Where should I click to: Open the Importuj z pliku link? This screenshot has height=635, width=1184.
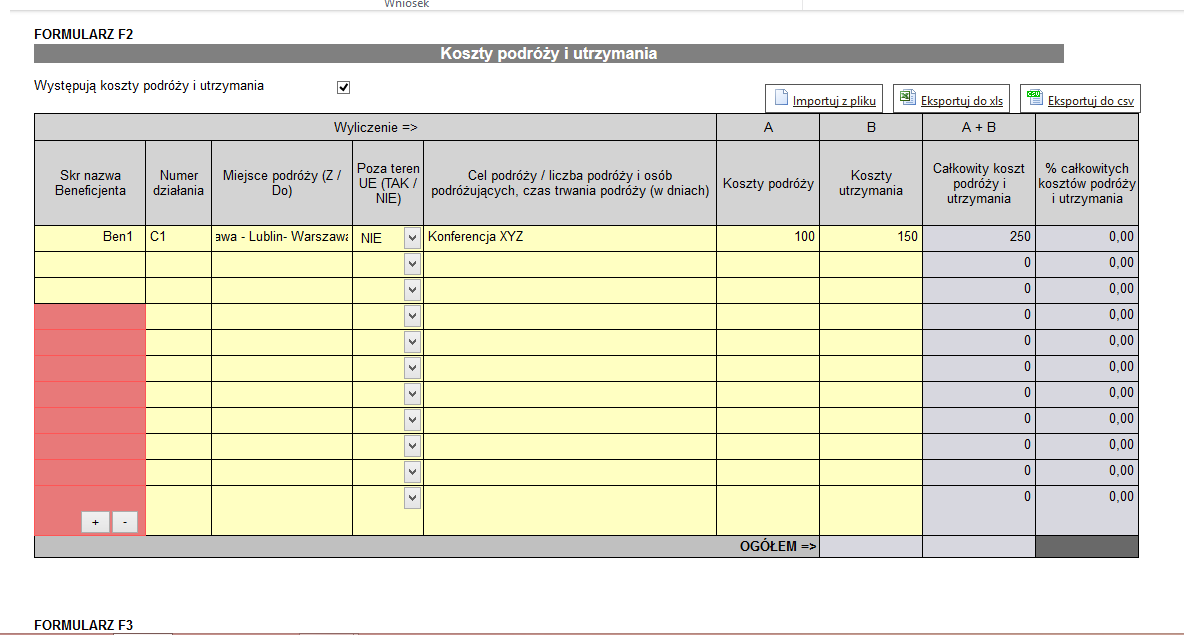coord(834,100)
